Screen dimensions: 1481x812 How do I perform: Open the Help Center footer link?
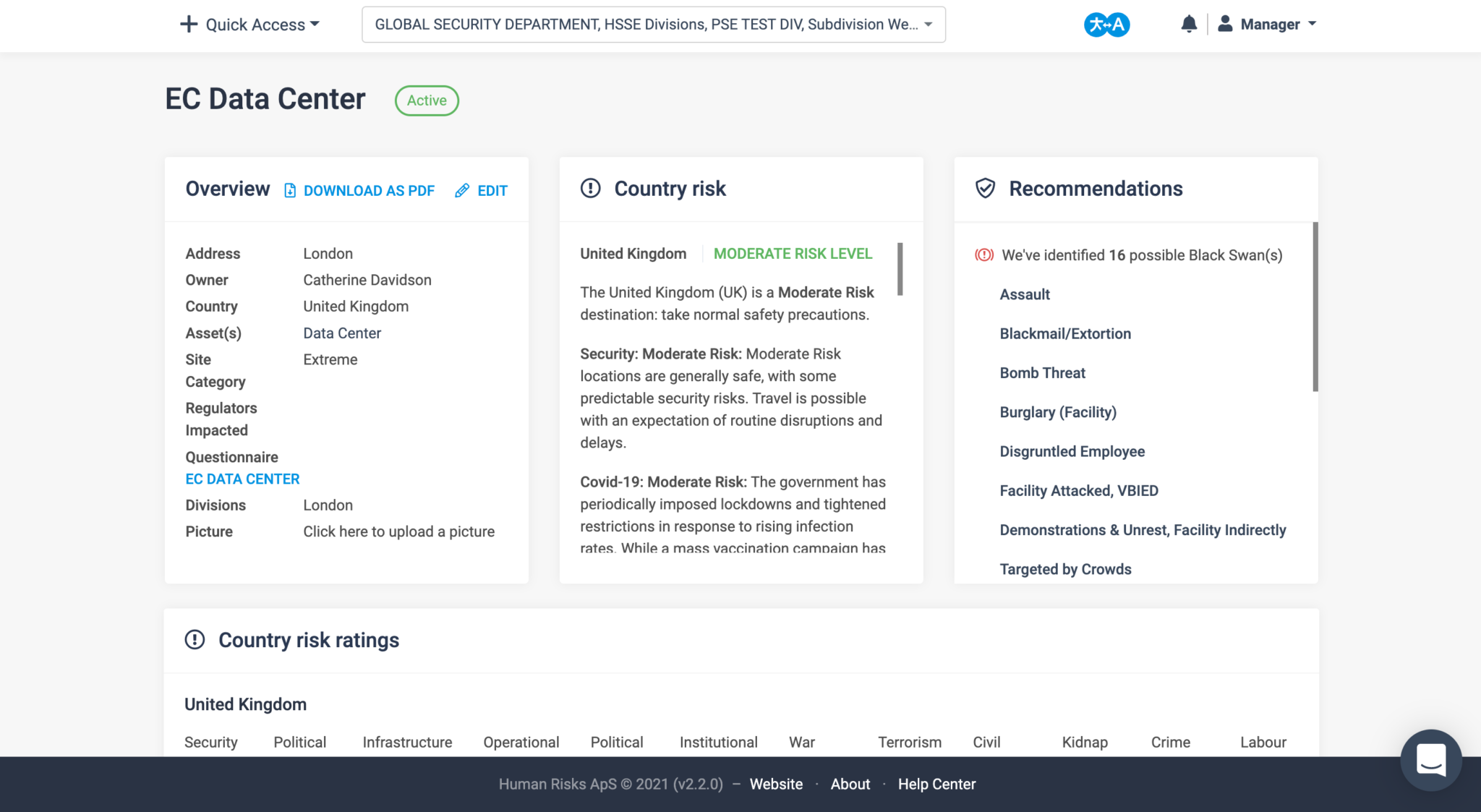click(936, 784)
